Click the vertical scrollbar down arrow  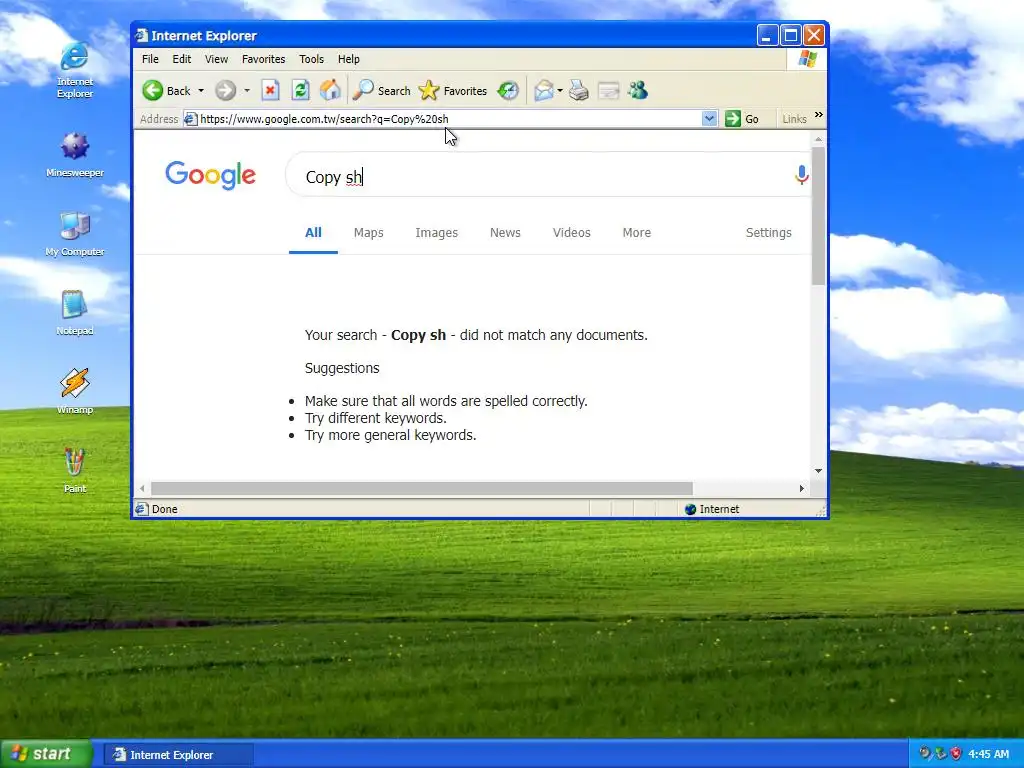click(x=818, y=471)
